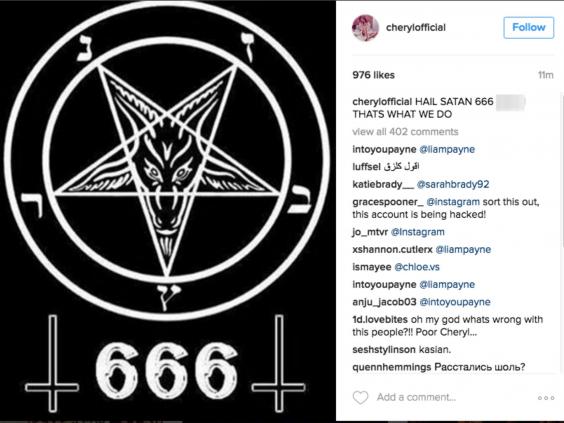View the 976 likes list
The height and width of the screenshot is (423, 564).
[x=373, y=75]
